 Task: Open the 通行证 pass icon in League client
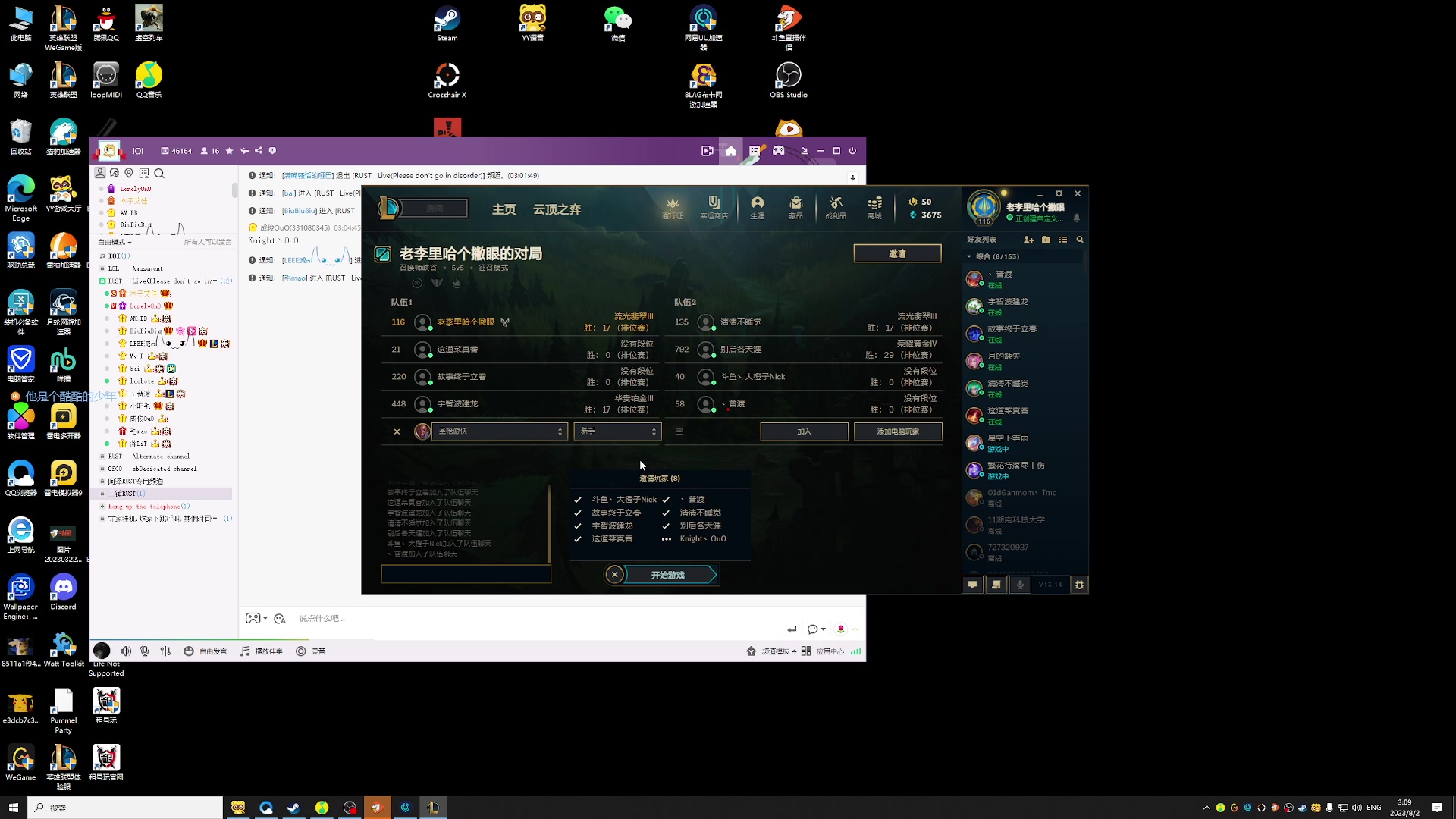672,208
